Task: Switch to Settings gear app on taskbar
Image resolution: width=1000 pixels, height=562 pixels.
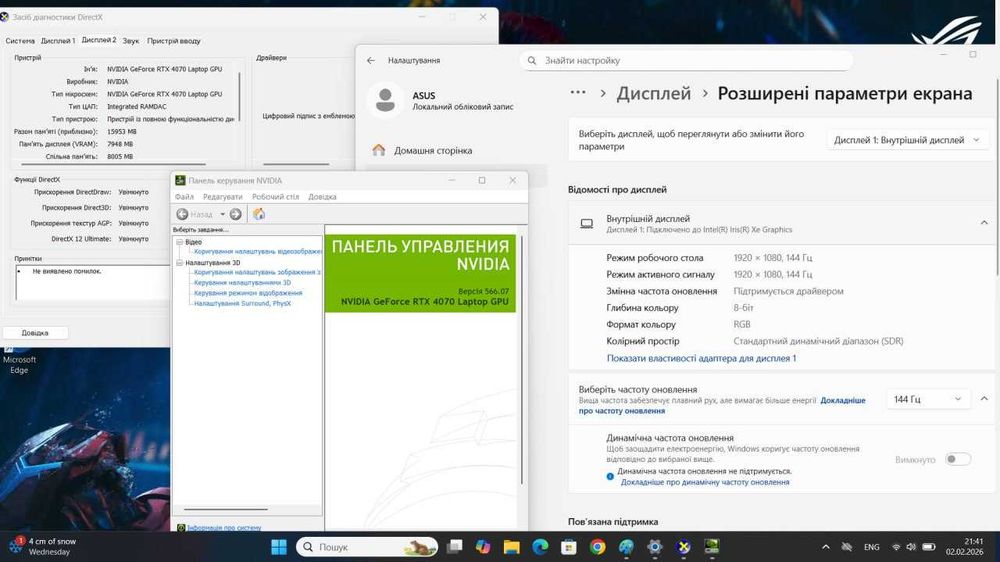Action: [655, 547]
